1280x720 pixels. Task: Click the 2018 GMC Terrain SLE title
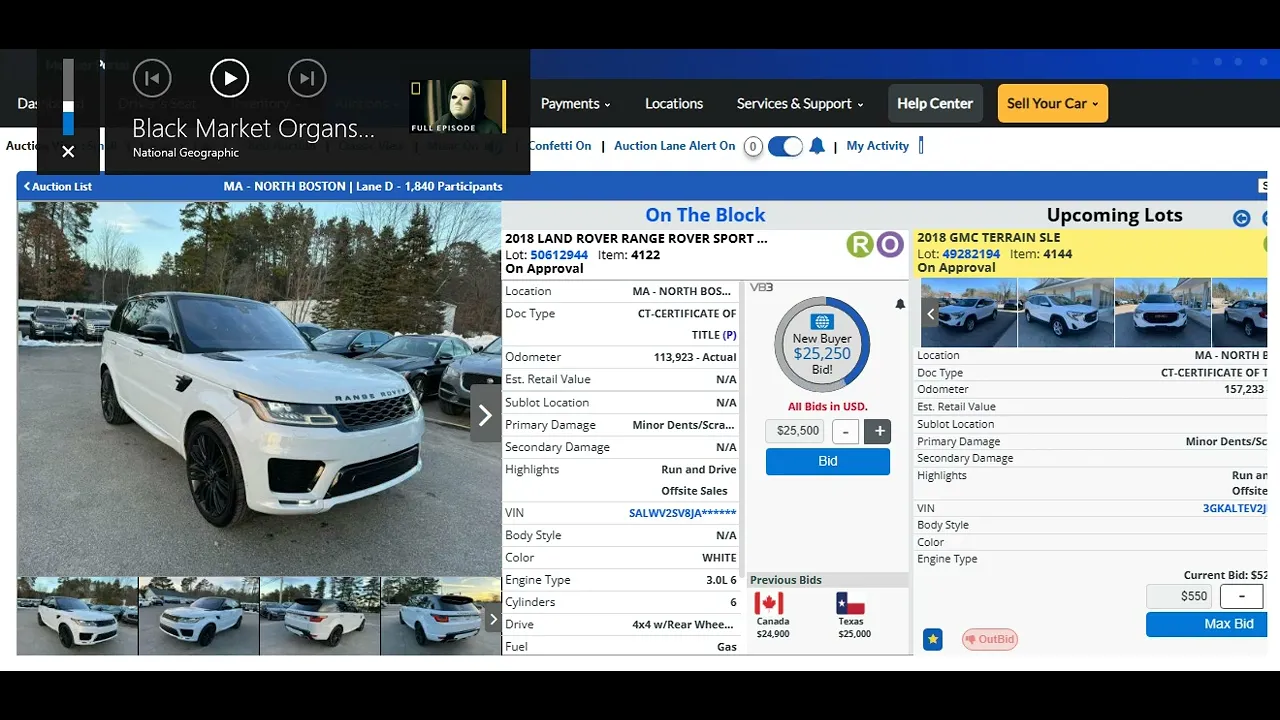tap(988, 238)
